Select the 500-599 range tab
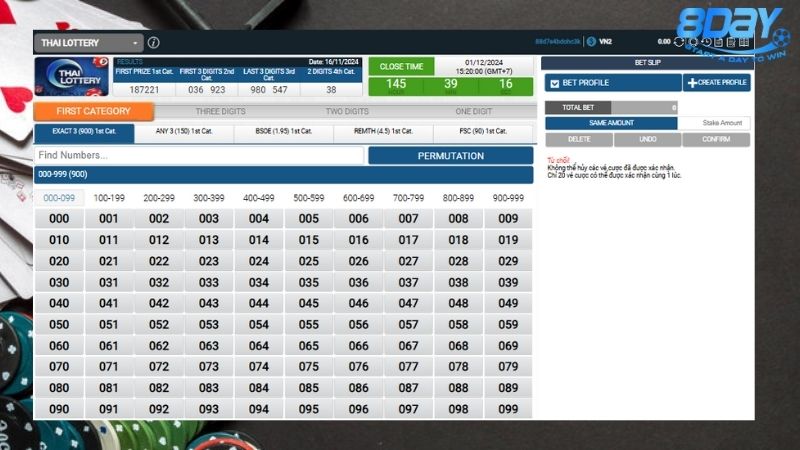 click(309, 198)
